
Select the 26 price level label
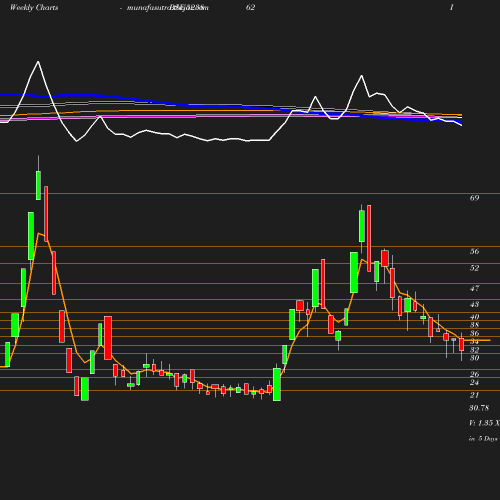pos(474,374)
